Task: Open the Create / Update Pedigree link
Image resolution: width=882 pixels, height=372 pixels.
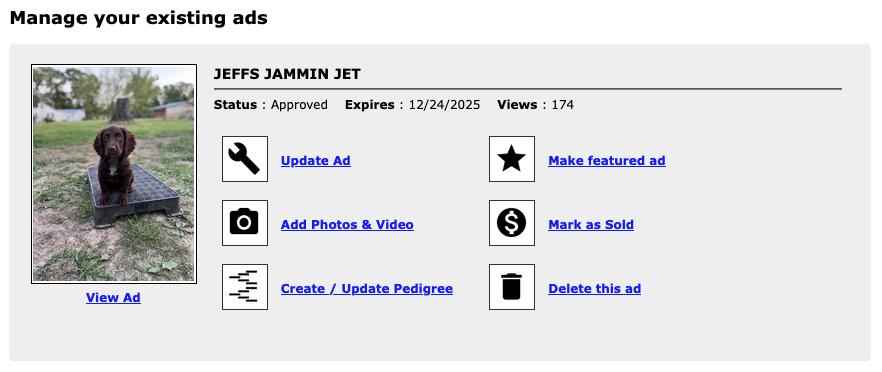Action: (367, 289)
